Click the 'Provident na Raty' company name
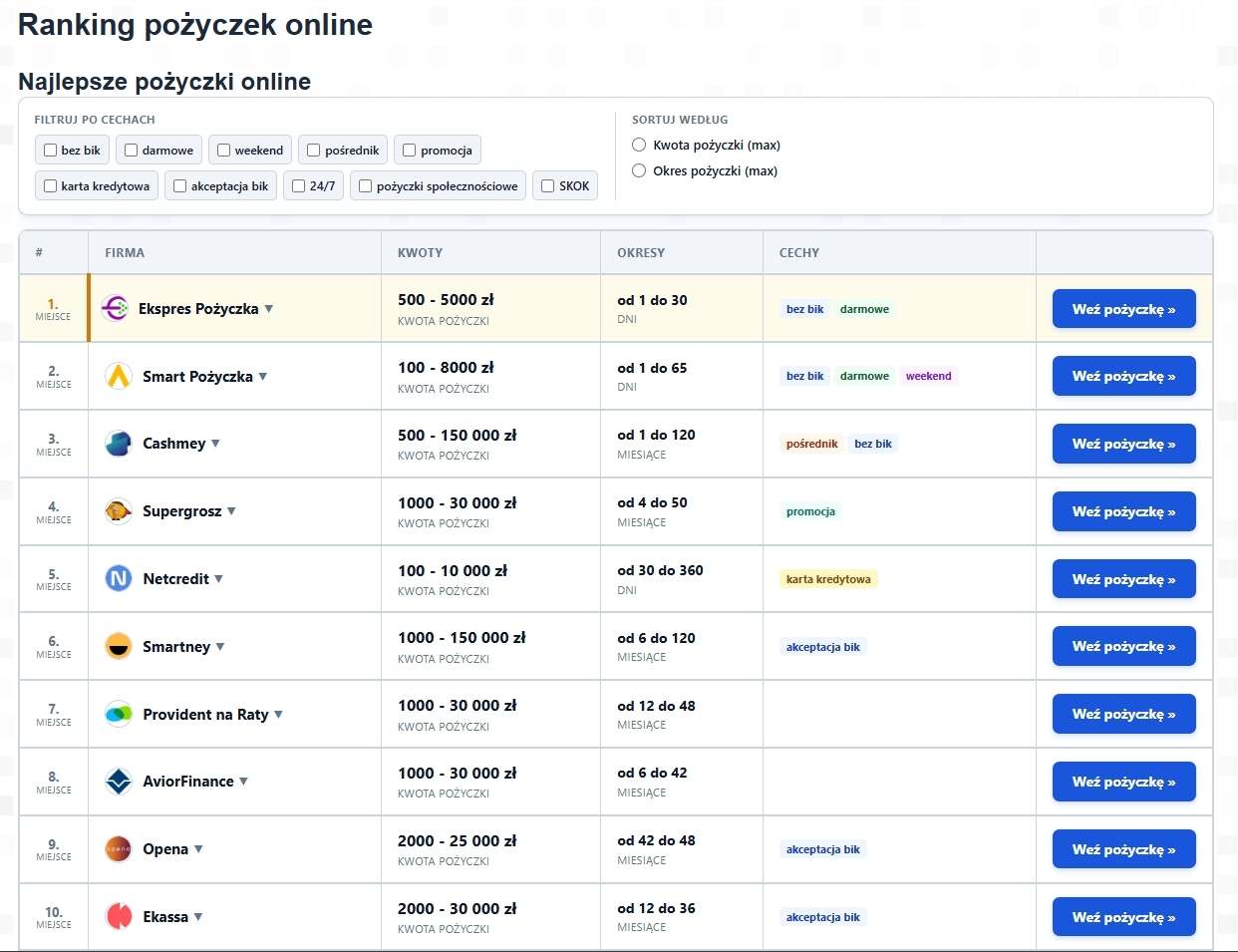This screenshot has height=952, width=1238. tap(205, 715)
